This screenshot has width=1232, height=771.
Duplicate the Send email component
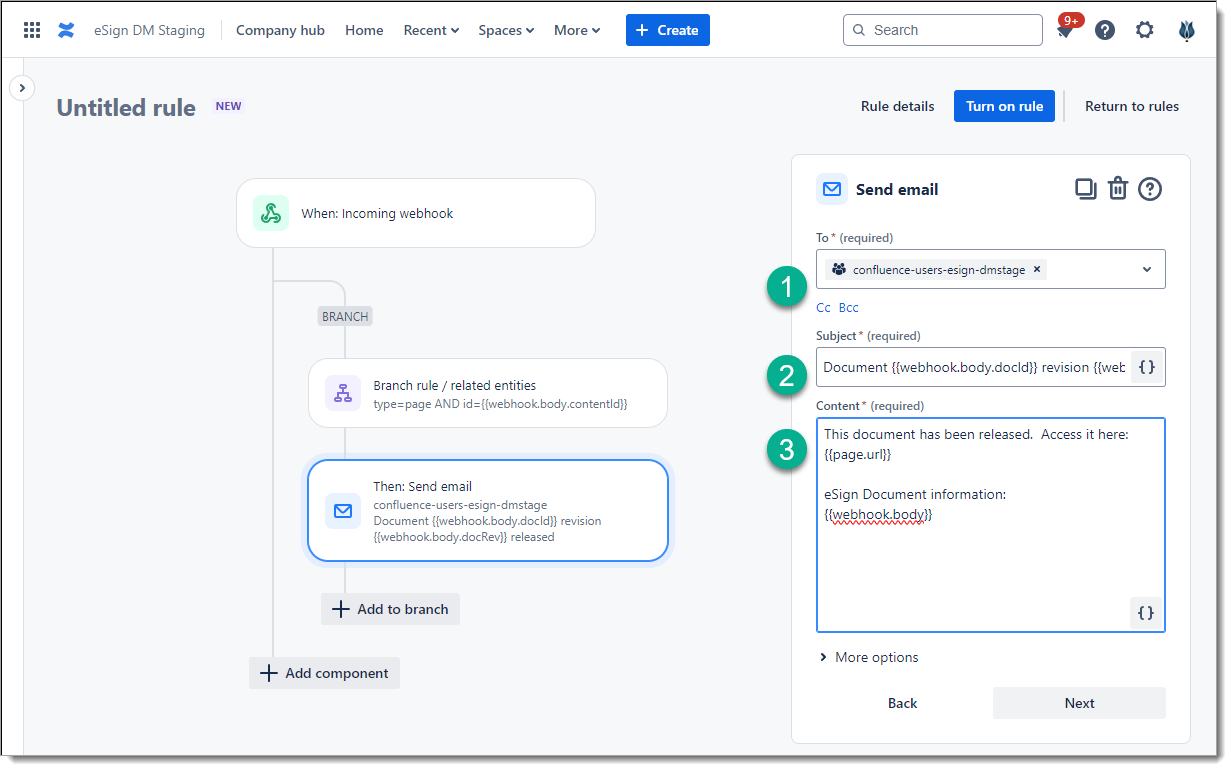point(1085,189)
